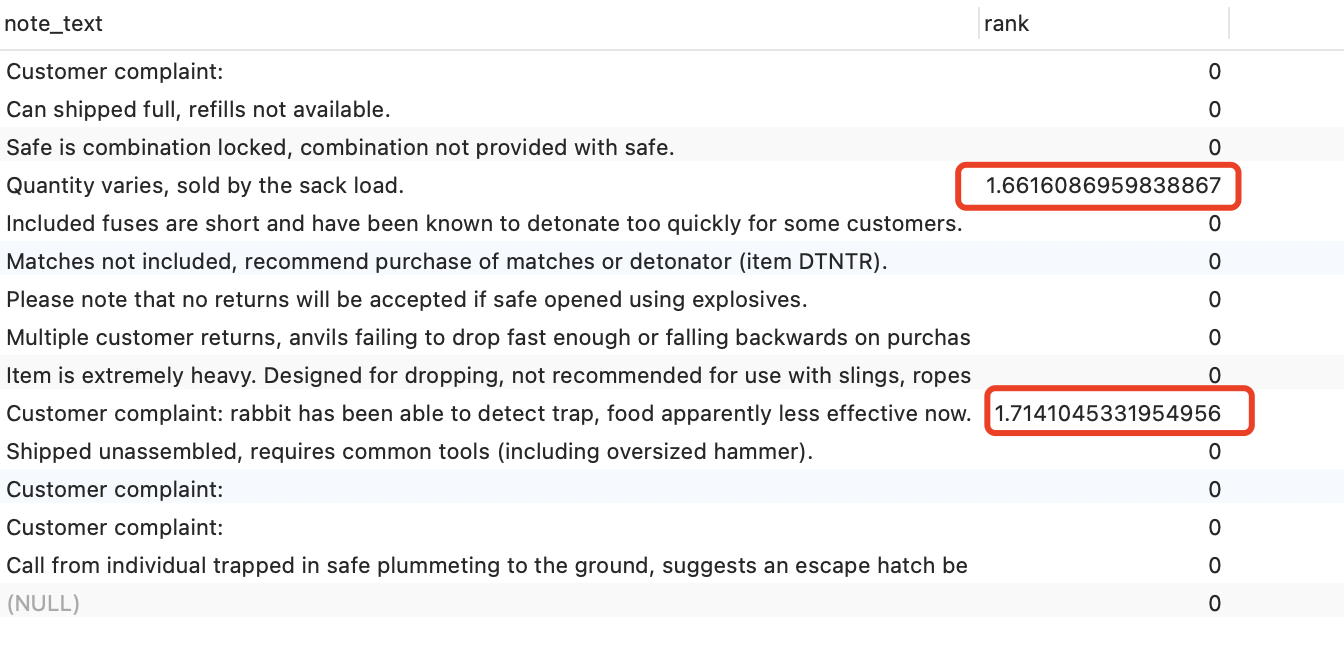Select the rank value 1.6616086959838867
The height and width of the screenshot is (664, 1344).
[x=1103, y=186]
